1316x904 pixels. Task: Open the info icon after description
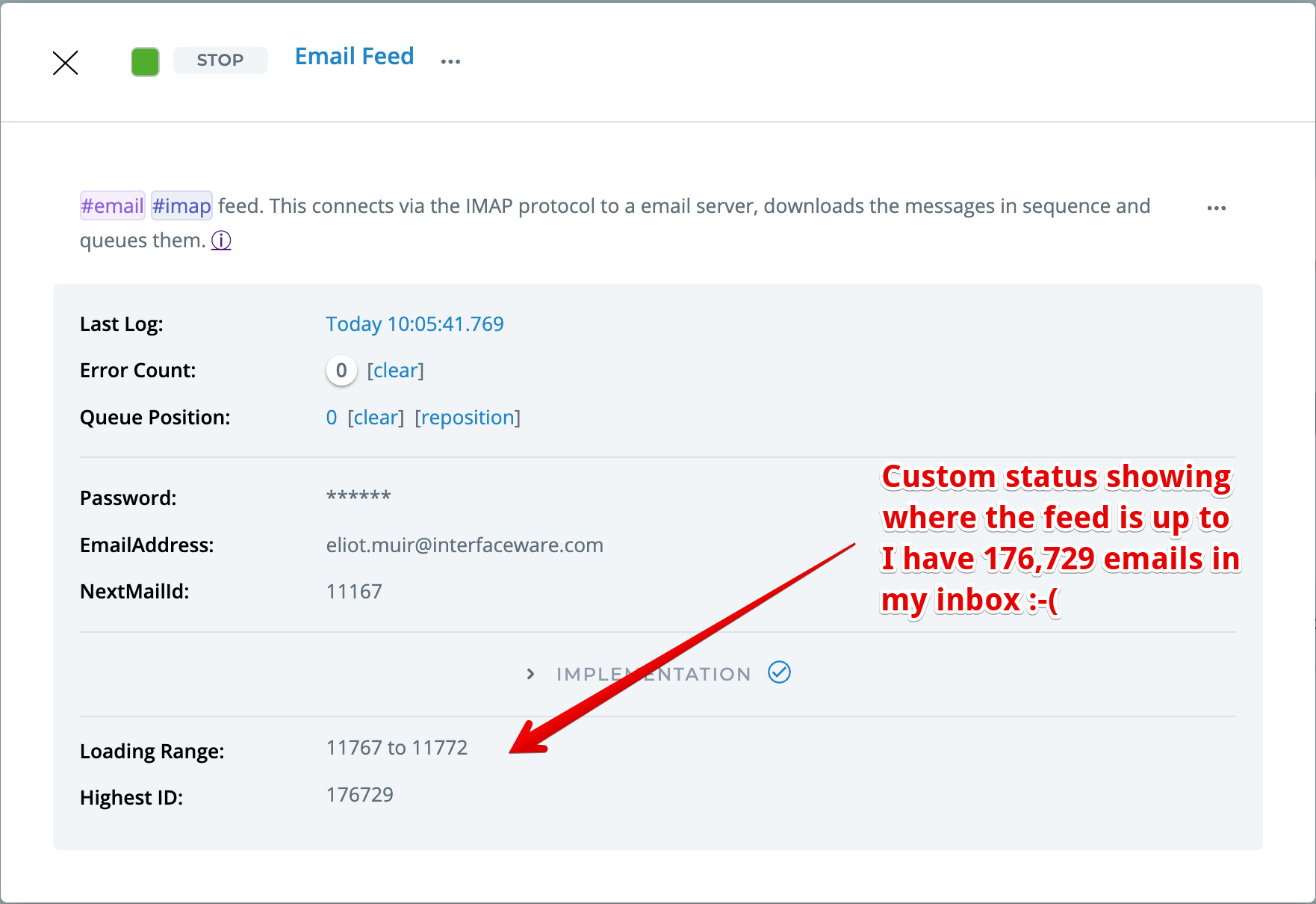(x=221, y=241)
